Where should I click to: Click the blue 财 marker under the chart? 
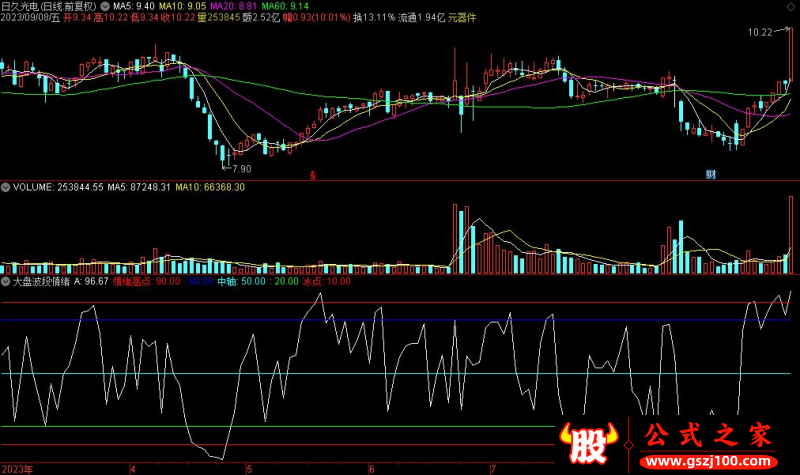pos(710,174)
